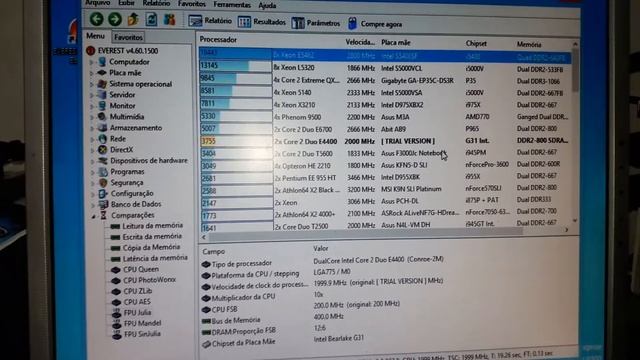Click the Sistema operacional icon in tree
Viewport: 640px width, 360px height.
[102, 84]
